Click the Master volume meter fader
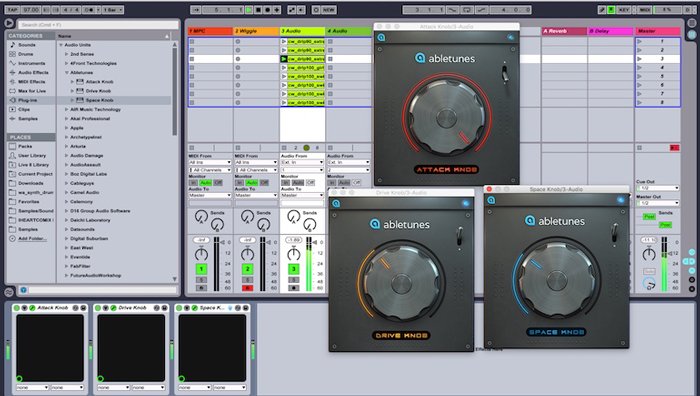The image size is (700, 396). (x=664, y=263)
